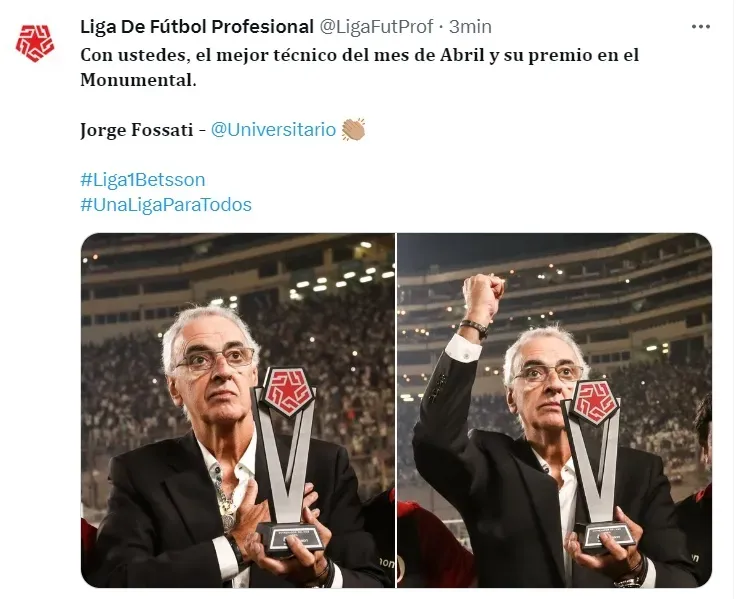Click the red star logo on right trophy
The height and width of the screenshot is (599, 751).
594,403
